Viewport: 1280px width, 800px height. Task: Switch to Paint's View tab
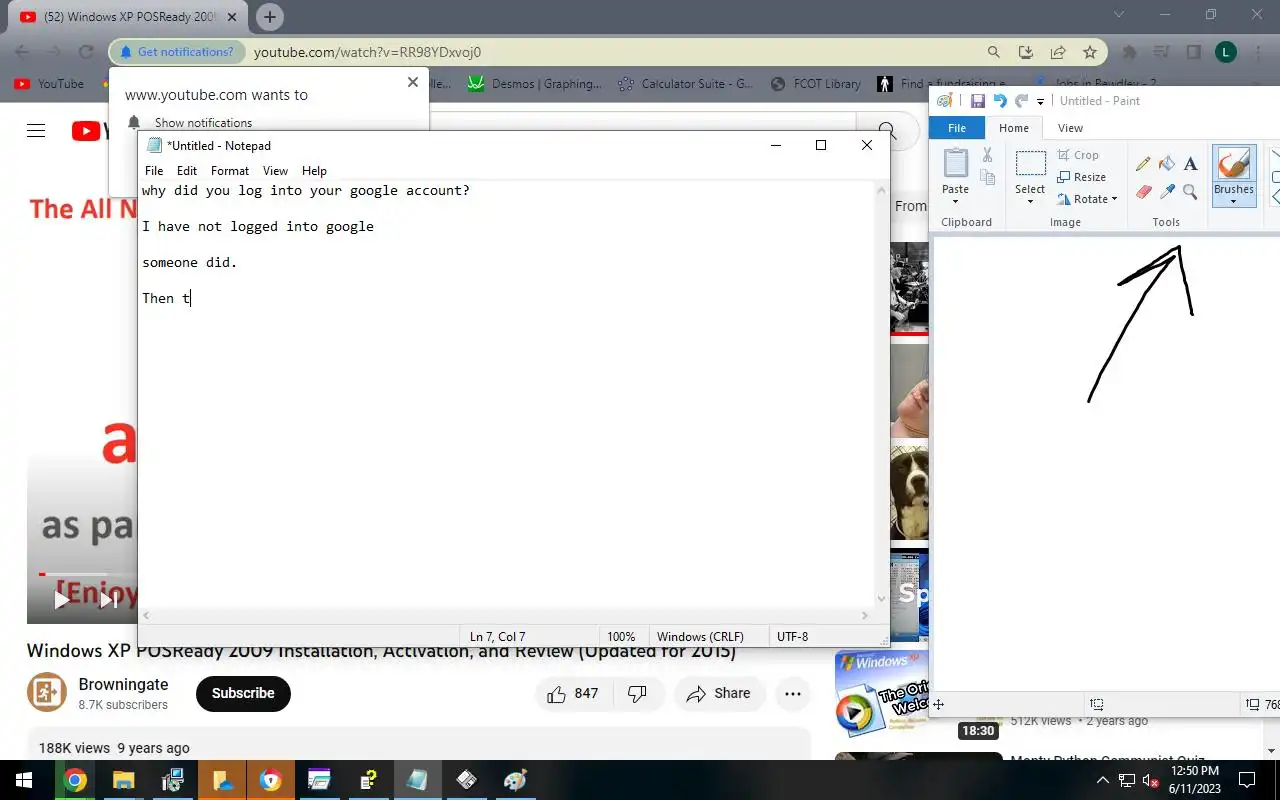pyautogui.click(x=1070, y=128)
